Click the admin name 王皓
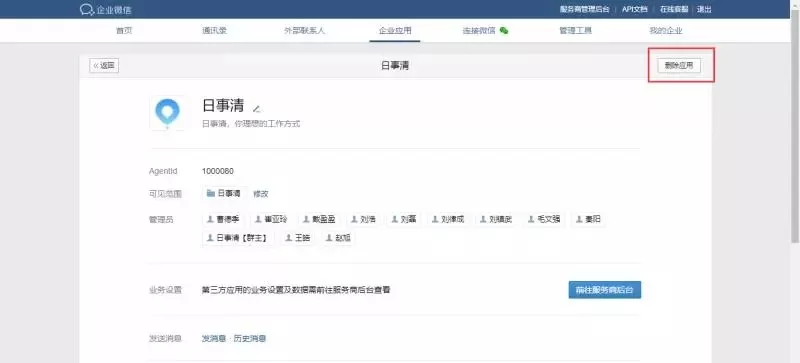The height and width of the screenshot is (363, 800). point(302,238)
